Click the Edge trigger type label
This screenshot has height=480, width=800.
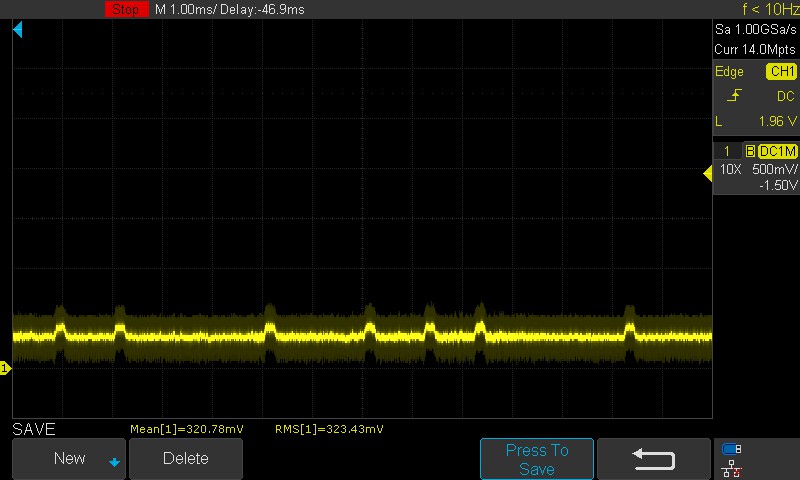[x=729, y=72]
